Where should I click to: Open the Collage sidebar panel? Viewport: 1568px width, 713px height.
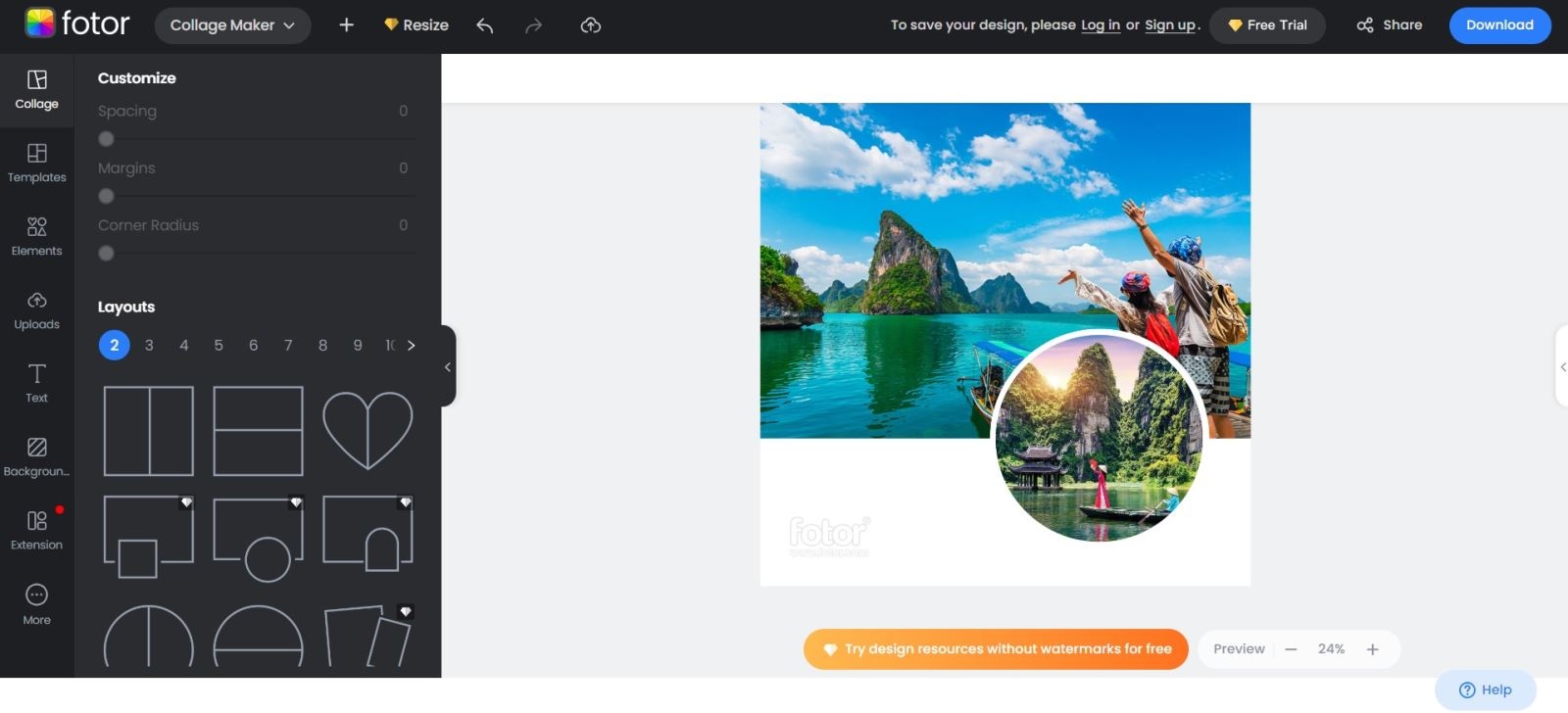click(36, 90)
